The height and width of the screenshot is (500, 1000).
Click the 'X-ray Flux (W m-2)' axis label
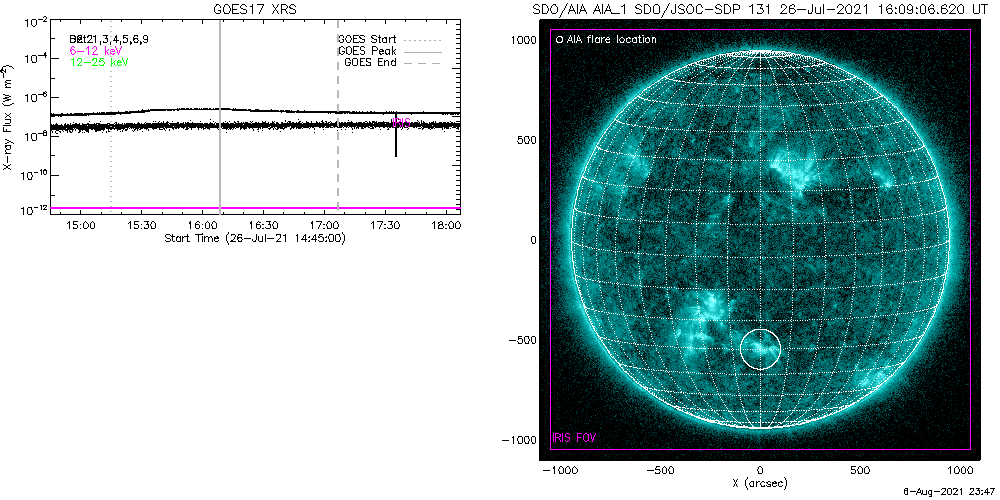tap(7, 115)
